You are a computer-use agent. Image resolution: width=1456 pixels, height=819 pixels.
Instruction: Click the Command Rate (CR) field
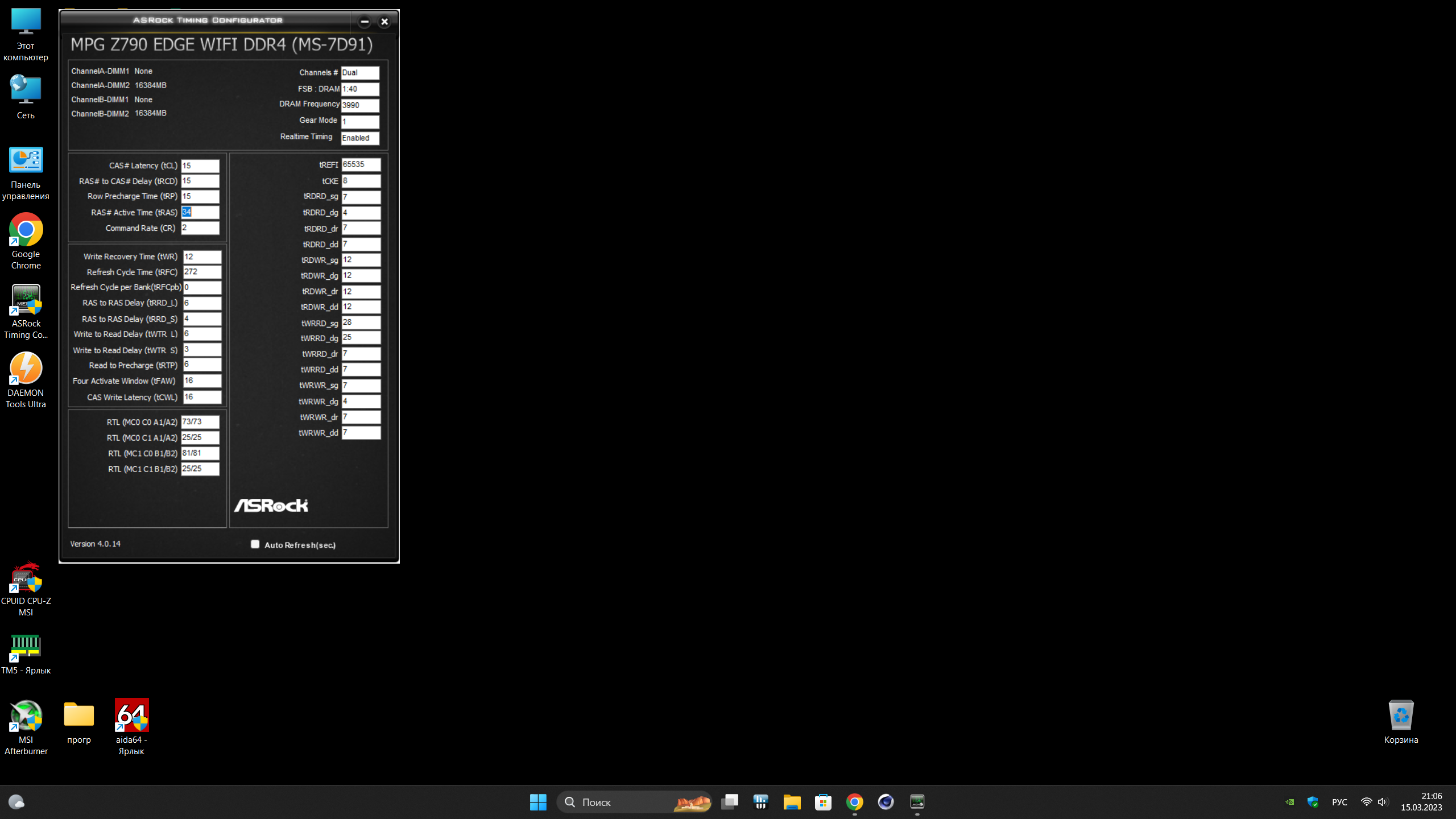(x=200, y=227)
